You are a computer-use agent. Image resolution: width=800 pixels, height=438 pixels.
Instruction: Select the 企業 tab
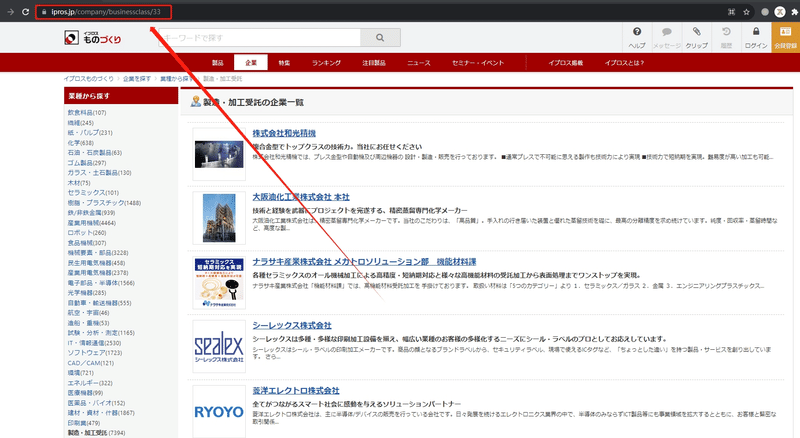click(x=251, y=63)
